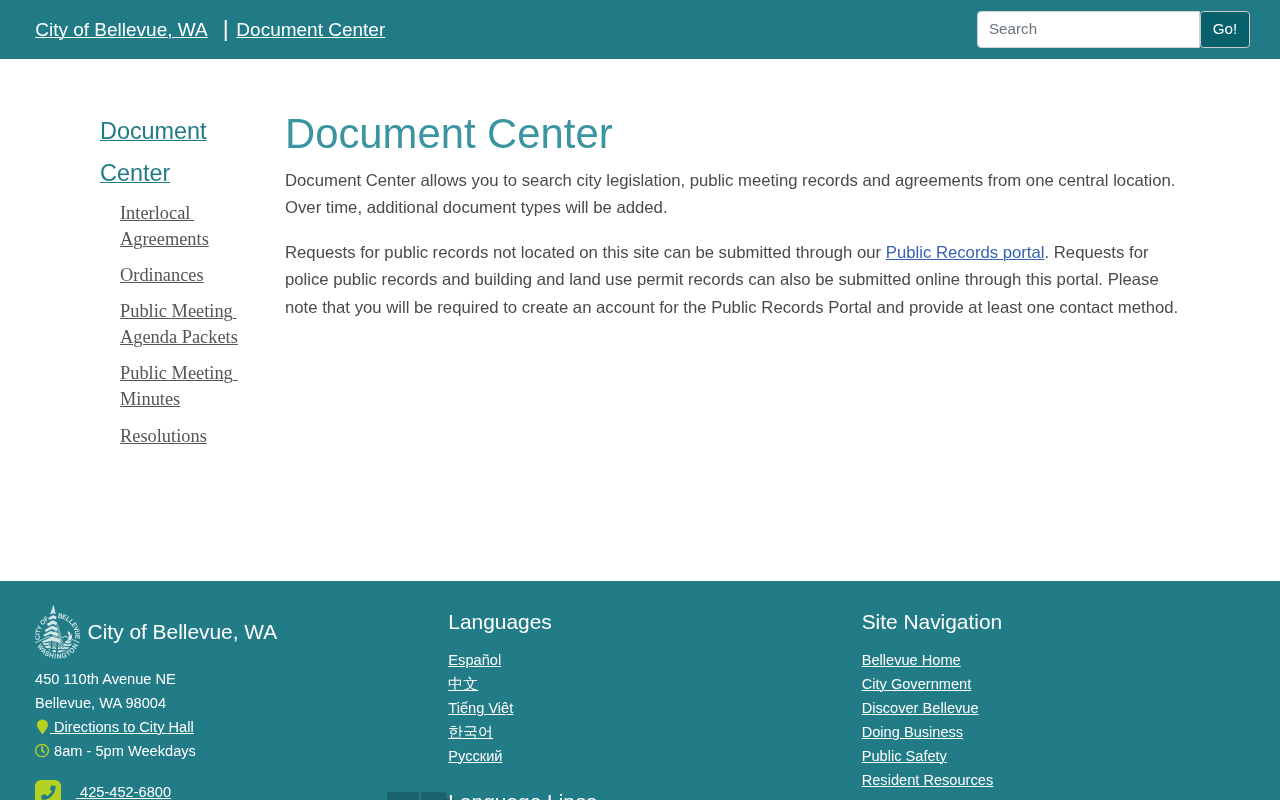The width and height of the screenshot is (1280, 800).
Task: Click the Languages footer heading
Action: coord(500,622)
